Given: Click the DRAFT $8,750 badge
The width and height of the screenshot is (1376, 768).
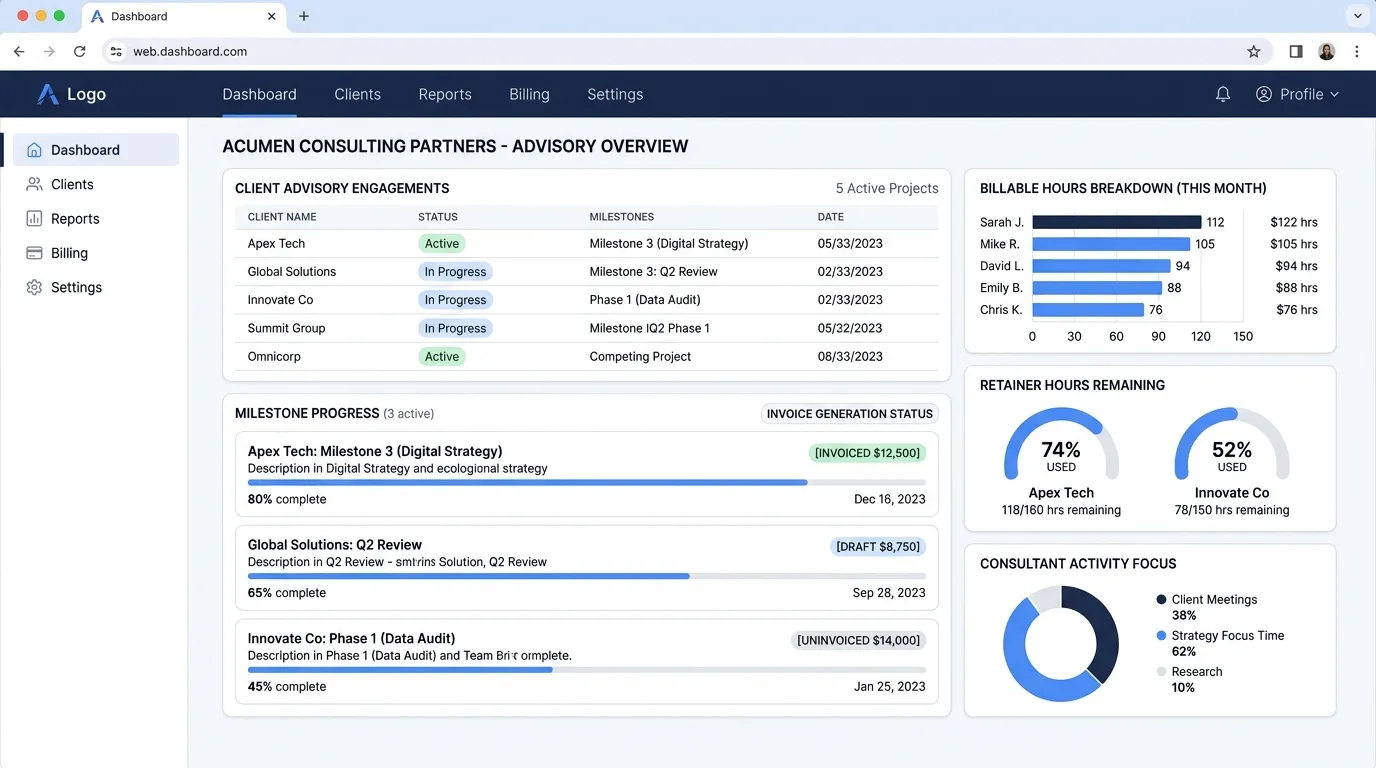Looking at the screenshot, I should click(878, 547).
